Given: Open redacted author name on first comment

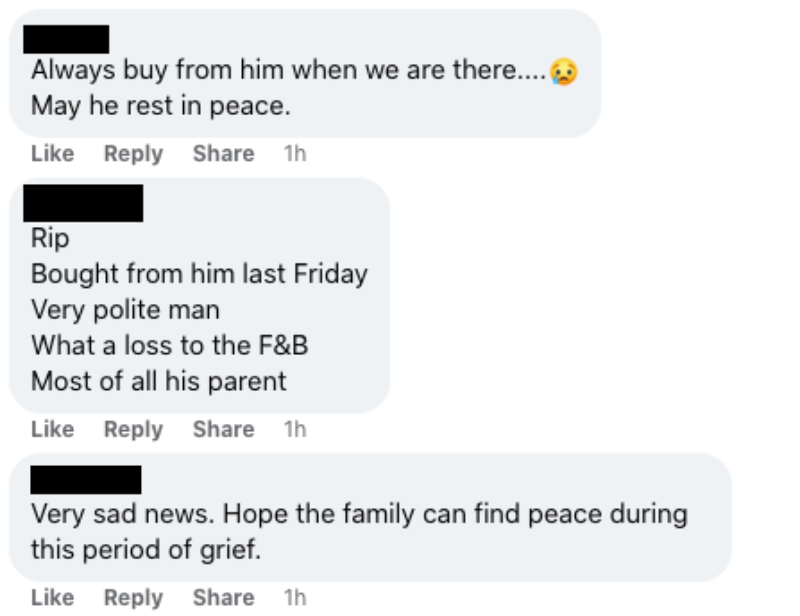Looking at the screenshot, I should [x=66, y=39].
